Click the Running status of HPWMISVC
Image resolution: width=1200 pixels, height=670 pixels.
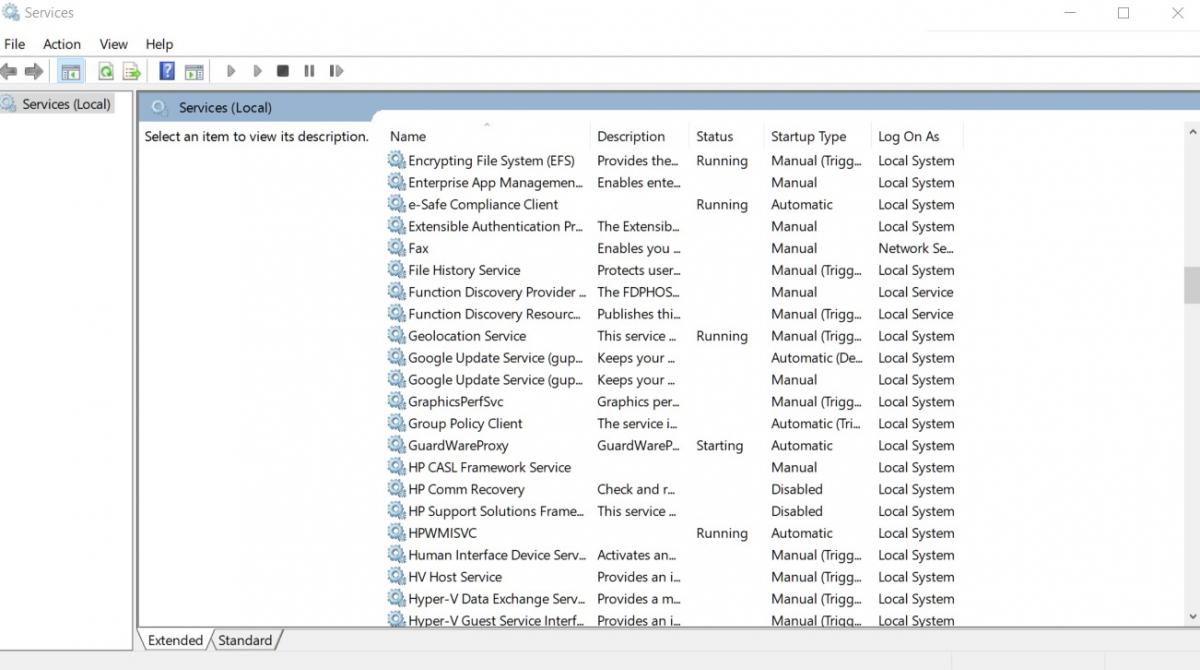point(722,533)
